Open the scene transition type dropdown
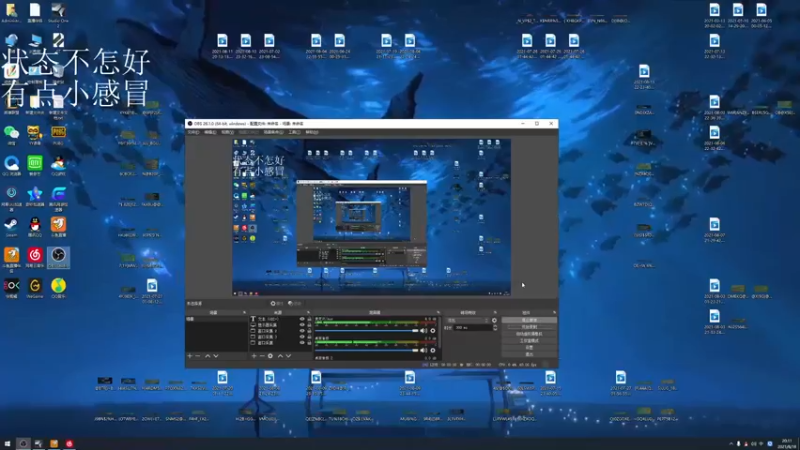Screen dimensions: 800x450 (x=467, y=320)
